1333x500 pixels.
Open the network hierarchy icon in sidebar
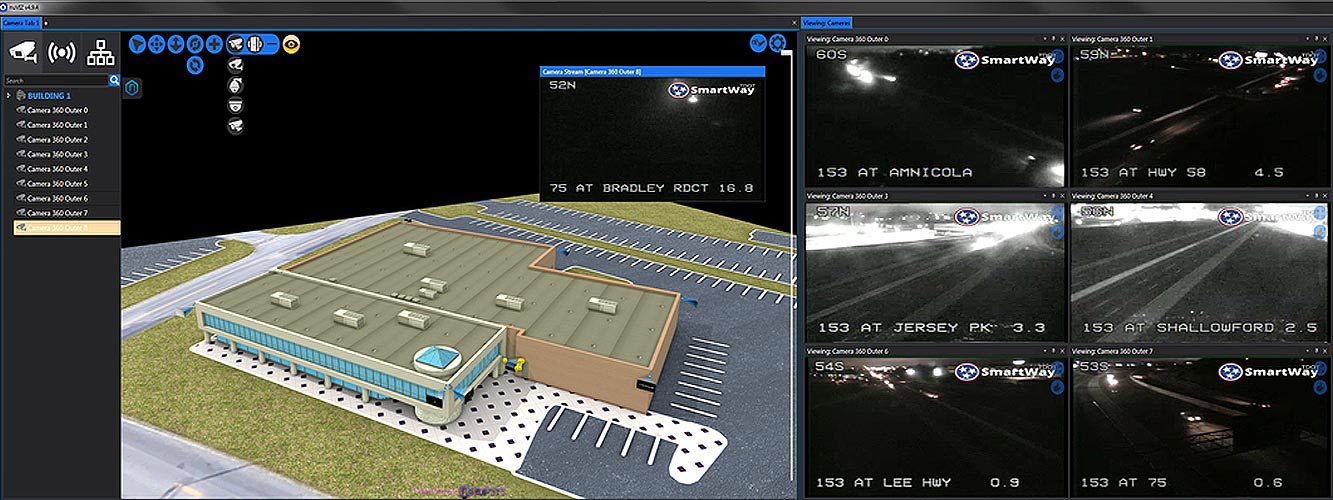[x=101, y=52]
